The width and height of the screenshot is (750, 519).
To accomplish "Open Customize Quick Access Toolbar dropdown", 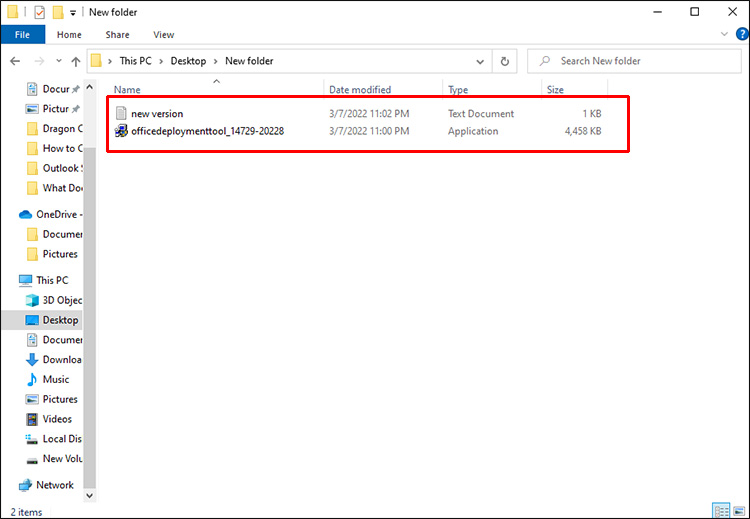I will point(73,13).
